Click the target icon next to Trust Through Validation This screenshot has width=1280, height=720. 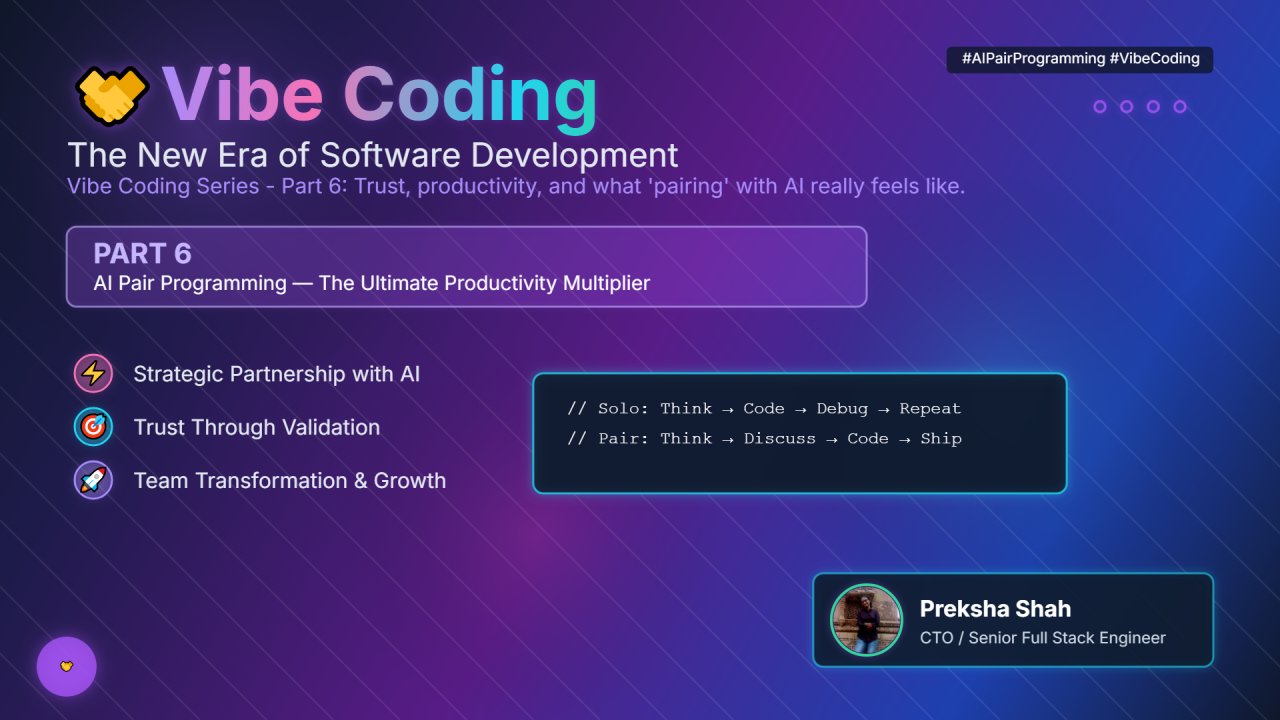tap(93, 427)
